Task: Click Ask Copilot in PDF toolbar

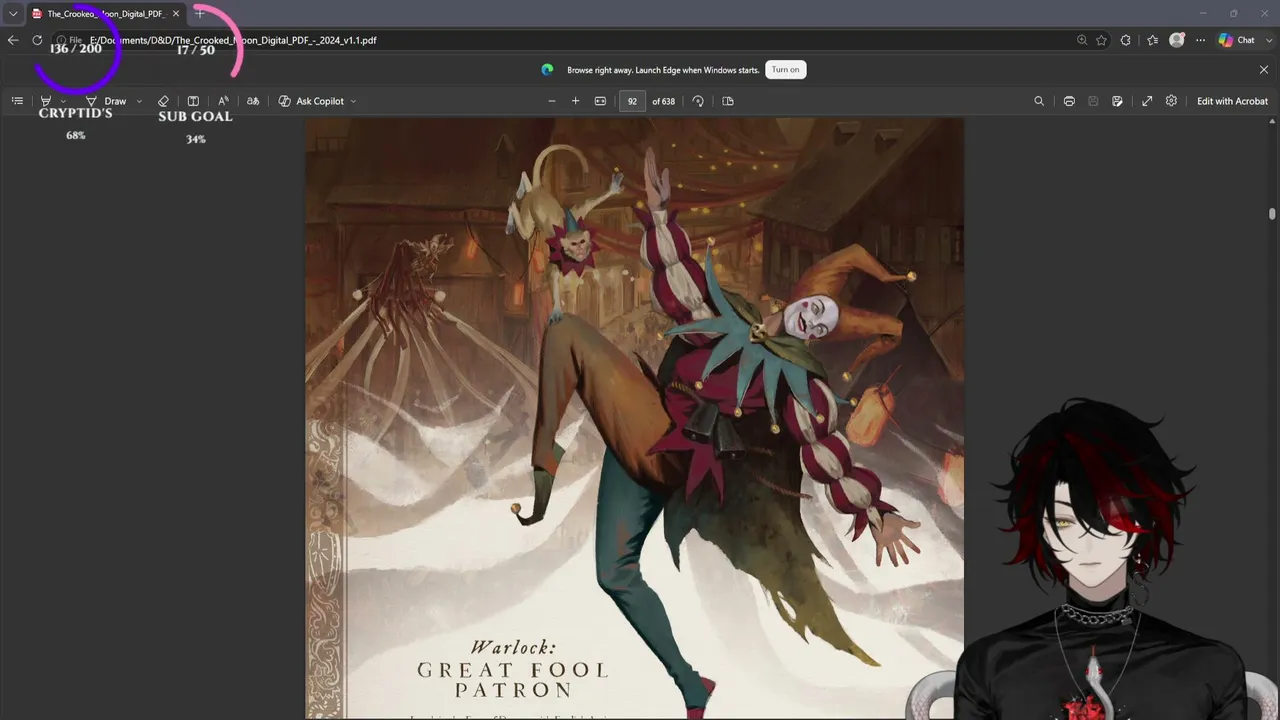Action: click(311, 101)
